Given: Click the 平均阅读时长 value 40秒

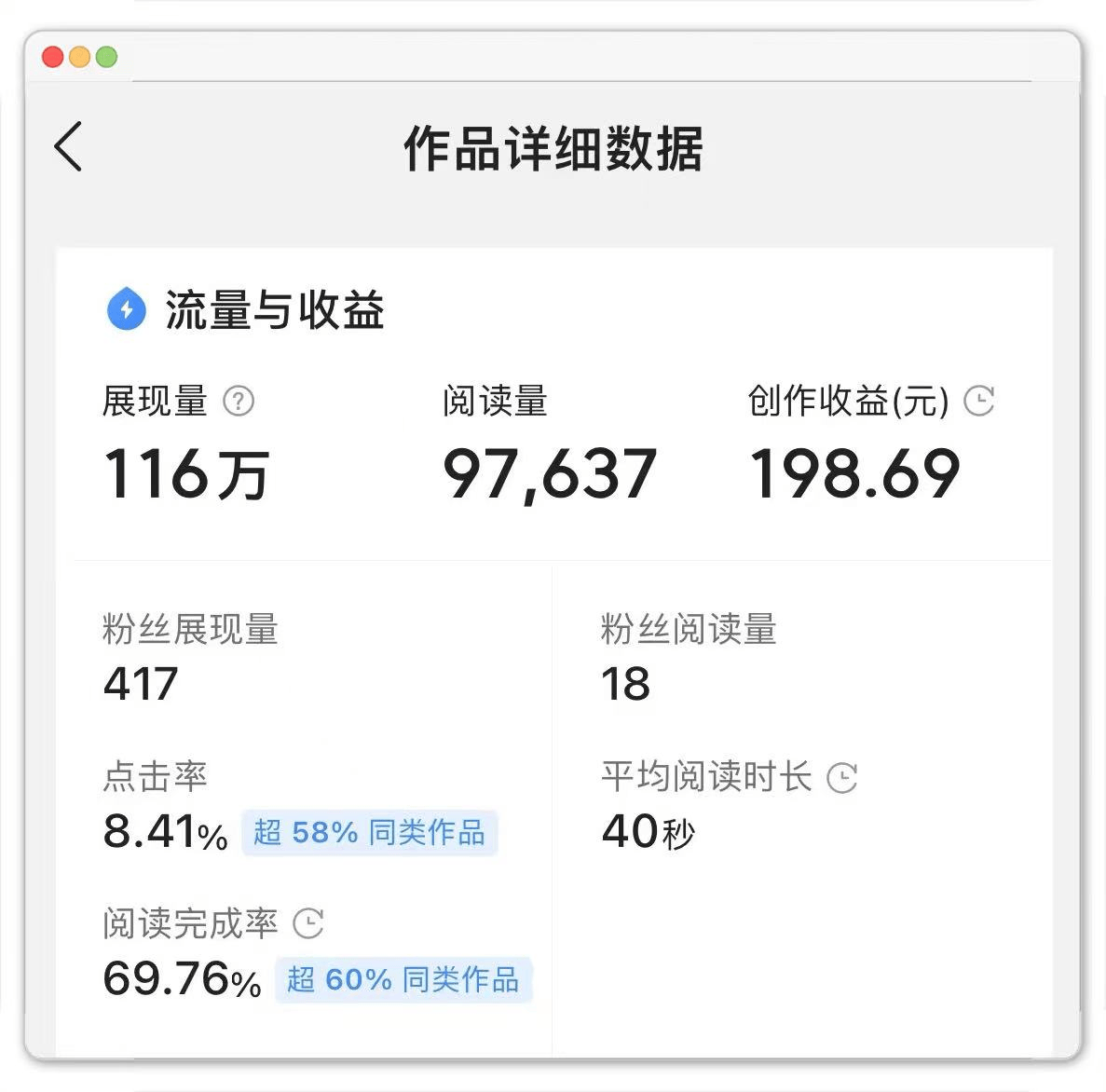Looking at the screenshot, I should point(649,831).
